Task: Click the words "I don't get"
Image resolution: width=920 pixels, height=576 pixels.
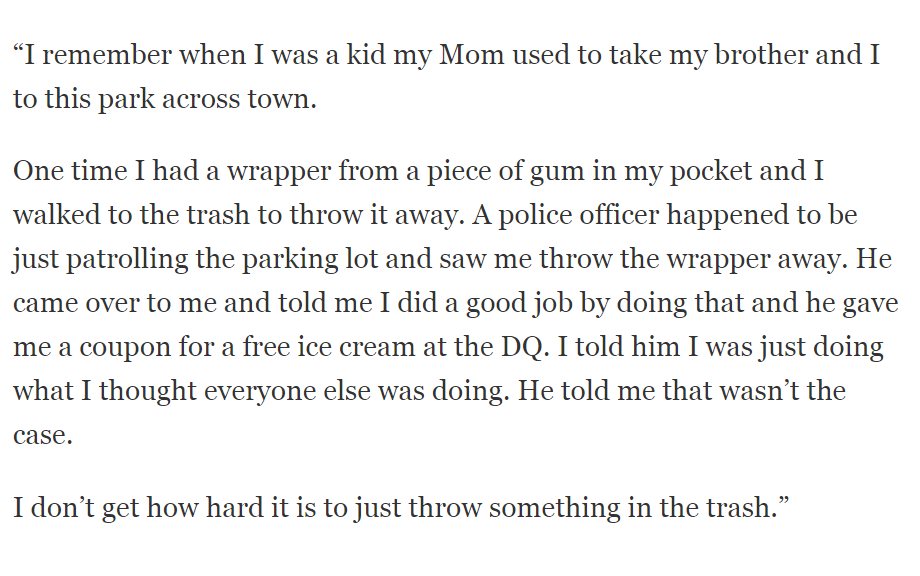Action: pos(76,508)
